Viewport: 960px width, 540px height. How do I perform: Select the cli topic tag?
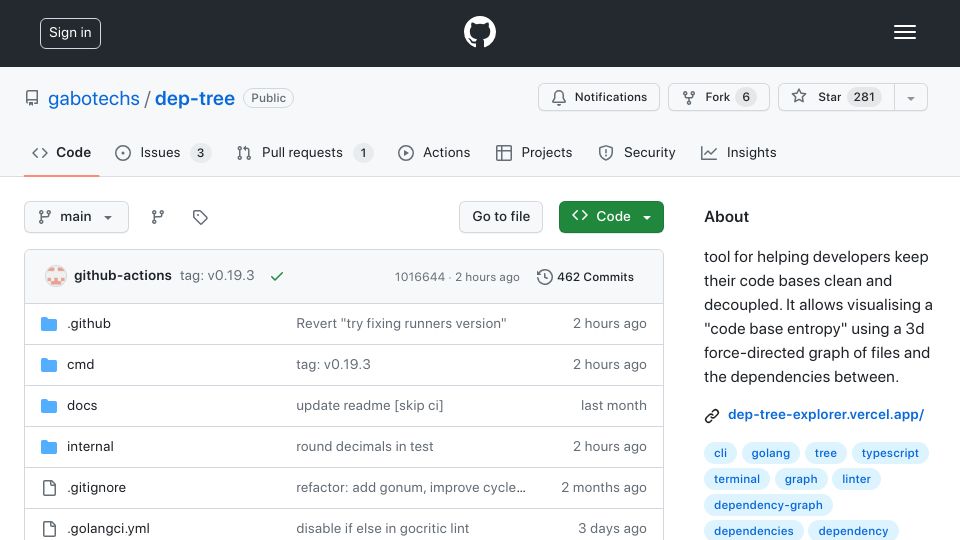pos(720,453)
